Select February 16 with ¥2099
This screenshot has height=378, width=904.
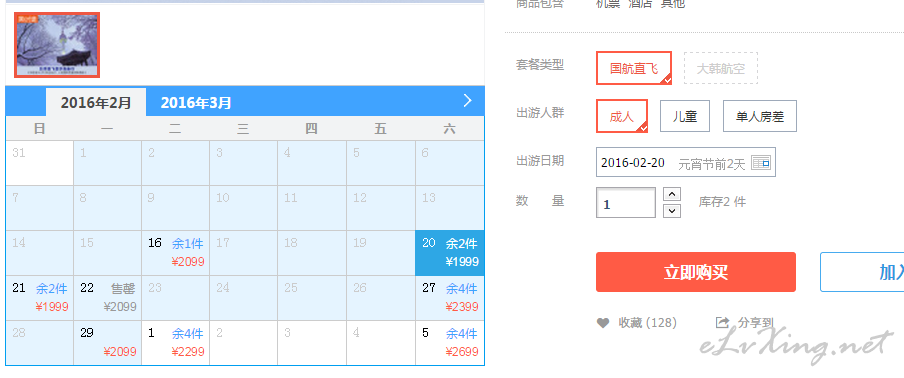point(176,252)
